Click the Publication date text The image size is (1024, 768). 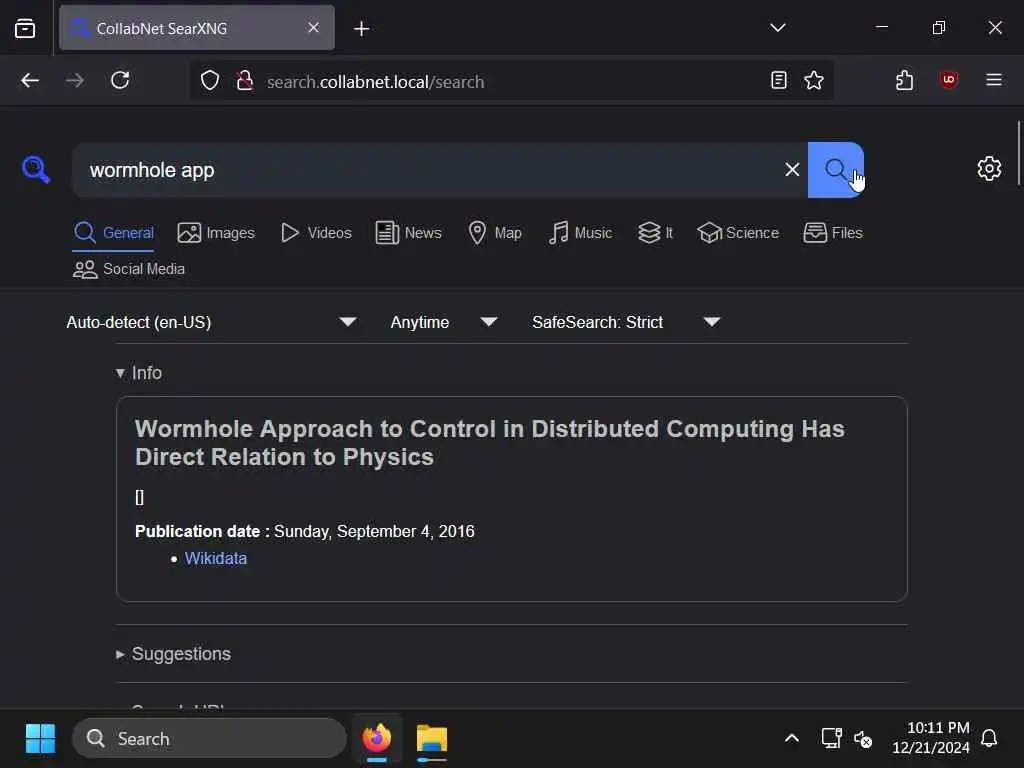point(304,532)
